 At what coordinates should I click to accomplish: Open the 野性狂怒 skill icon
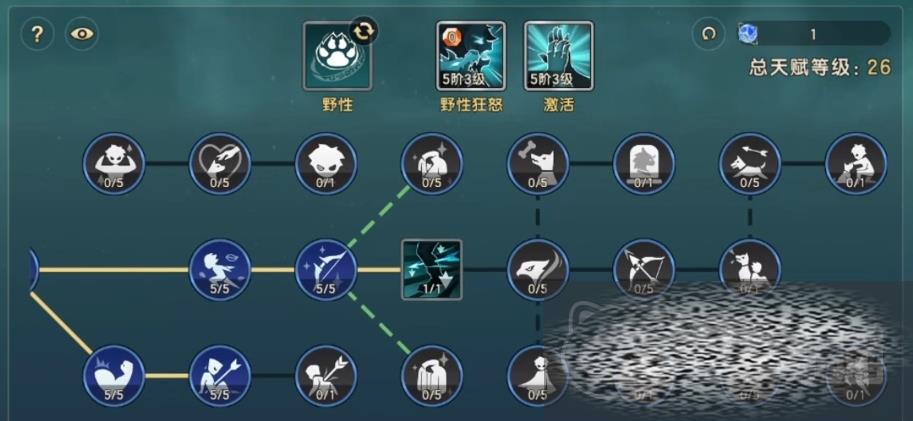(x=471, y=56)
